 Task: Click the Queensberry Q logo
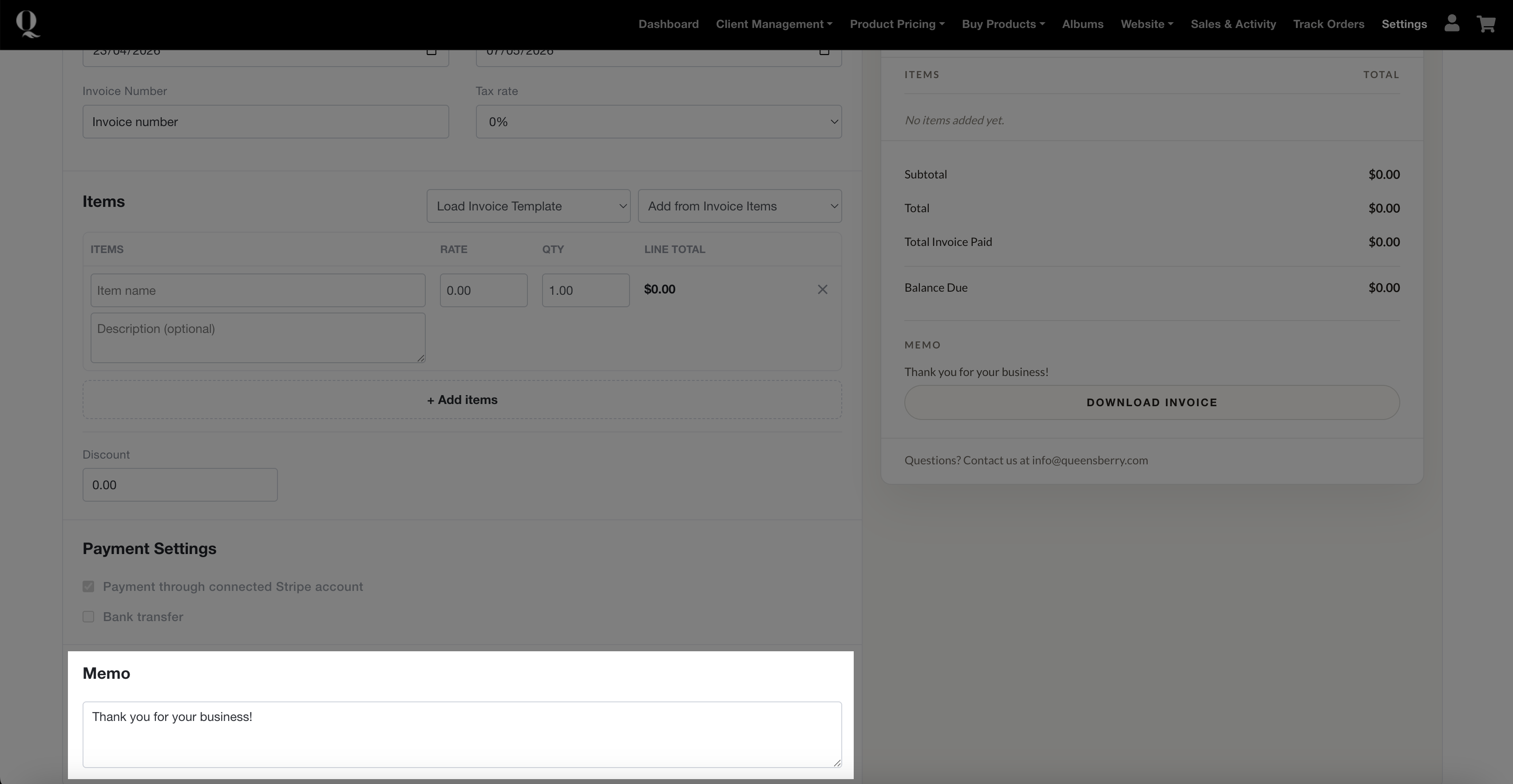point(28,24)
